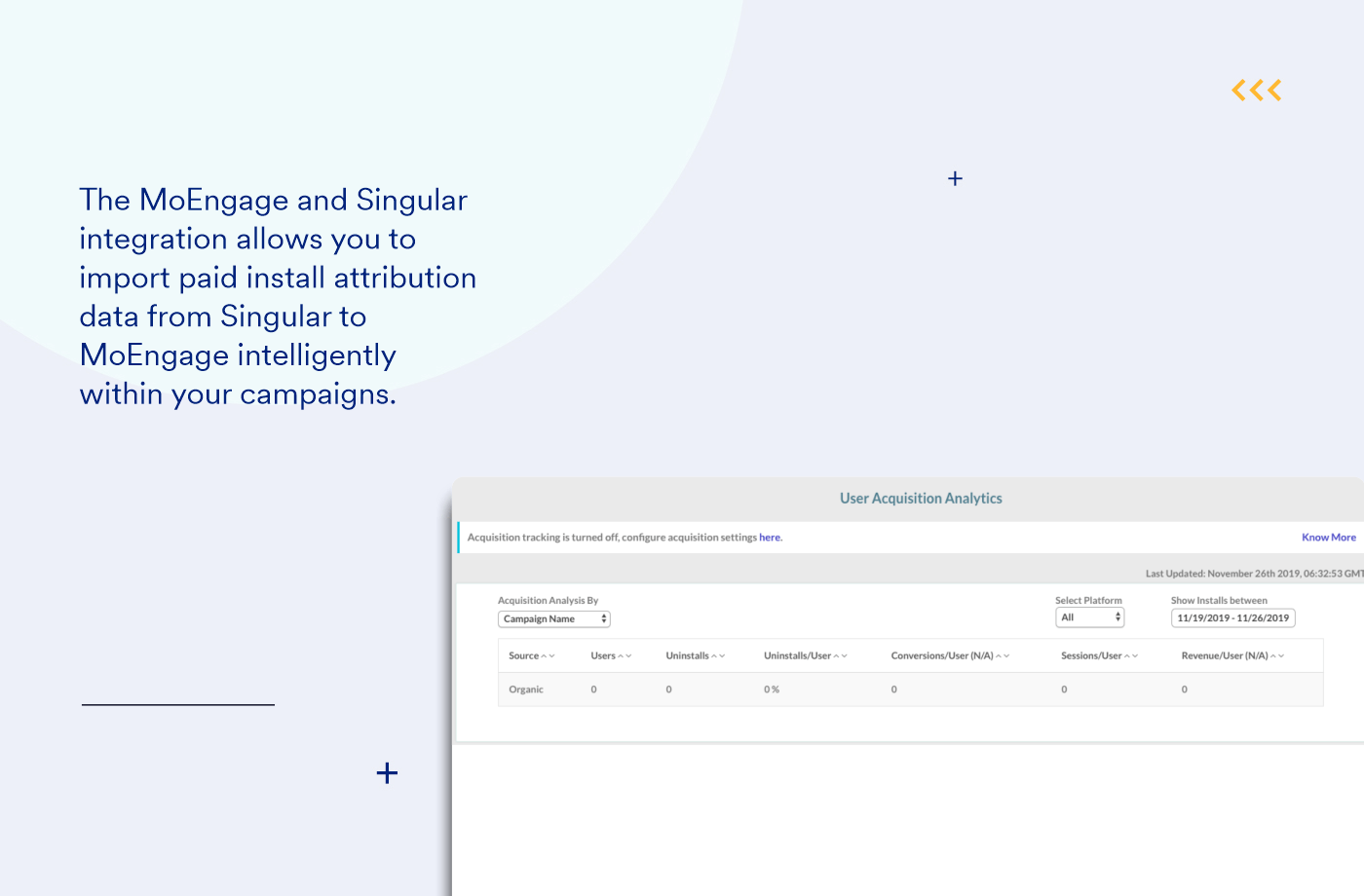This screenshot has height=896, width=1364.
Task: Open the Campaign Name analysis dropdown
Action: (554, 619)
